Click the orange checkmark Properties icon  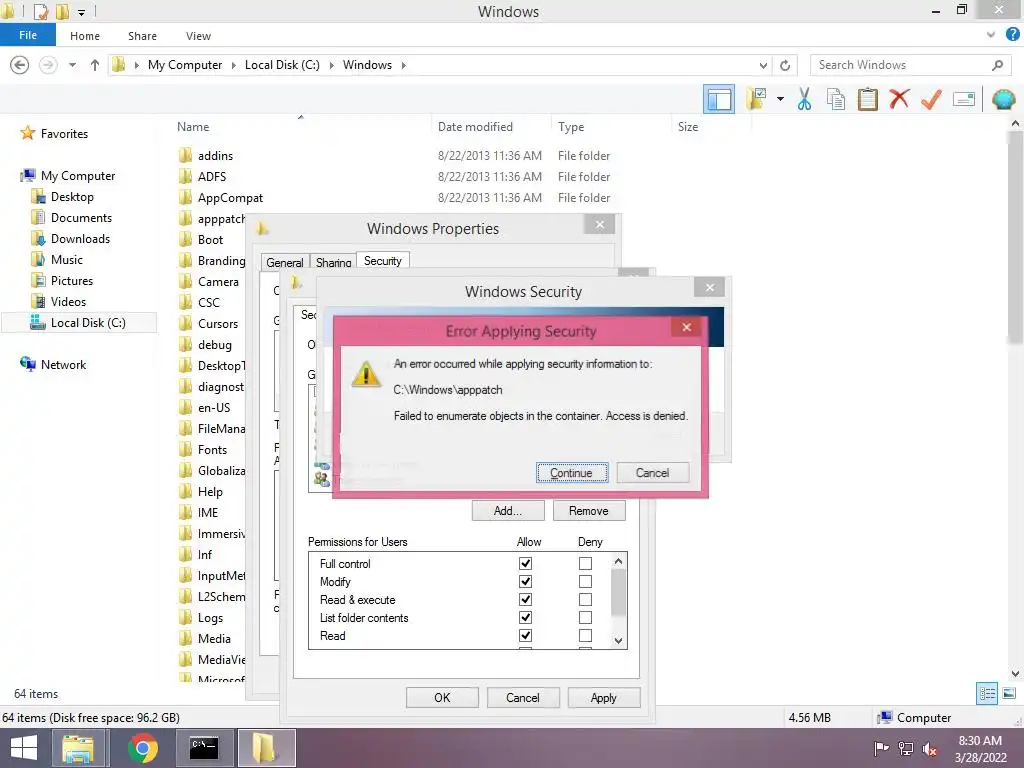[x=931, y=99]
